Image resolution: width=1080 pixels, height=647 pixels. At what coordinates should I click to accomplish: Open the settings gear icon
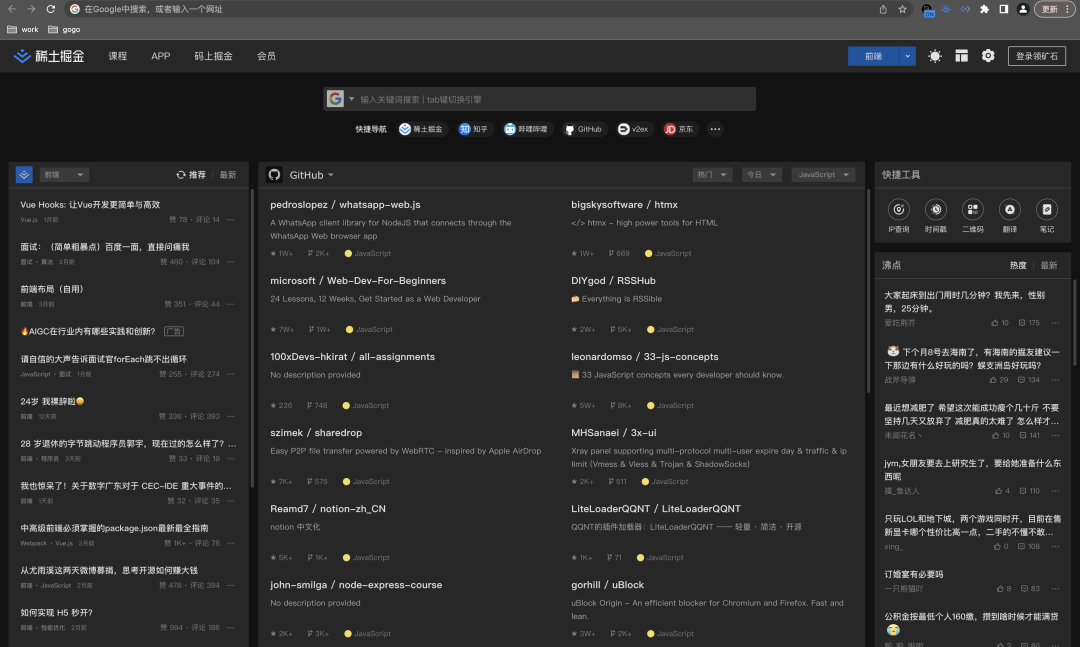coord(988,56)
